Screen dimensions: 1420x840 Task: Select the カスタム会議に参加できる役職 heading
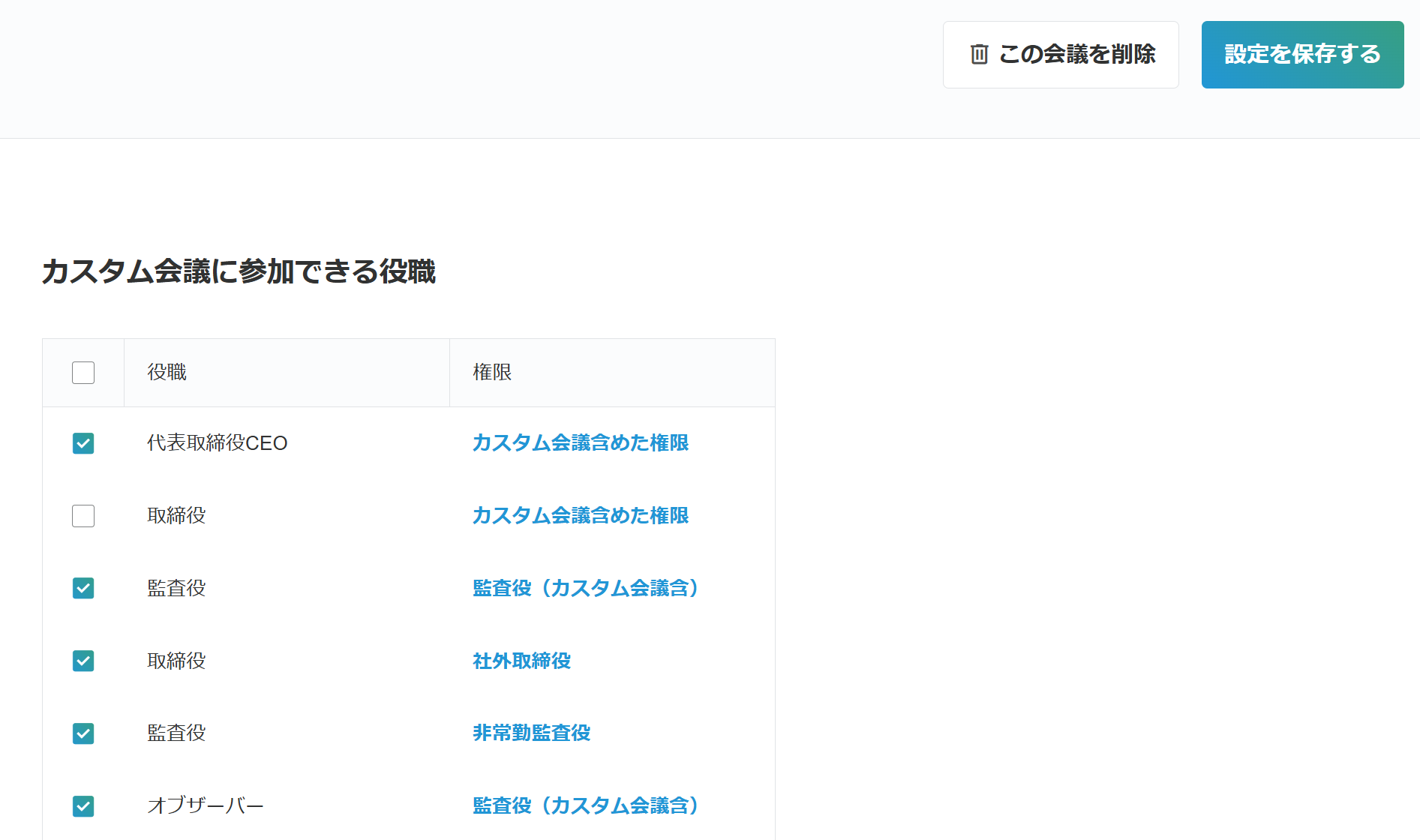click(239, 273)
